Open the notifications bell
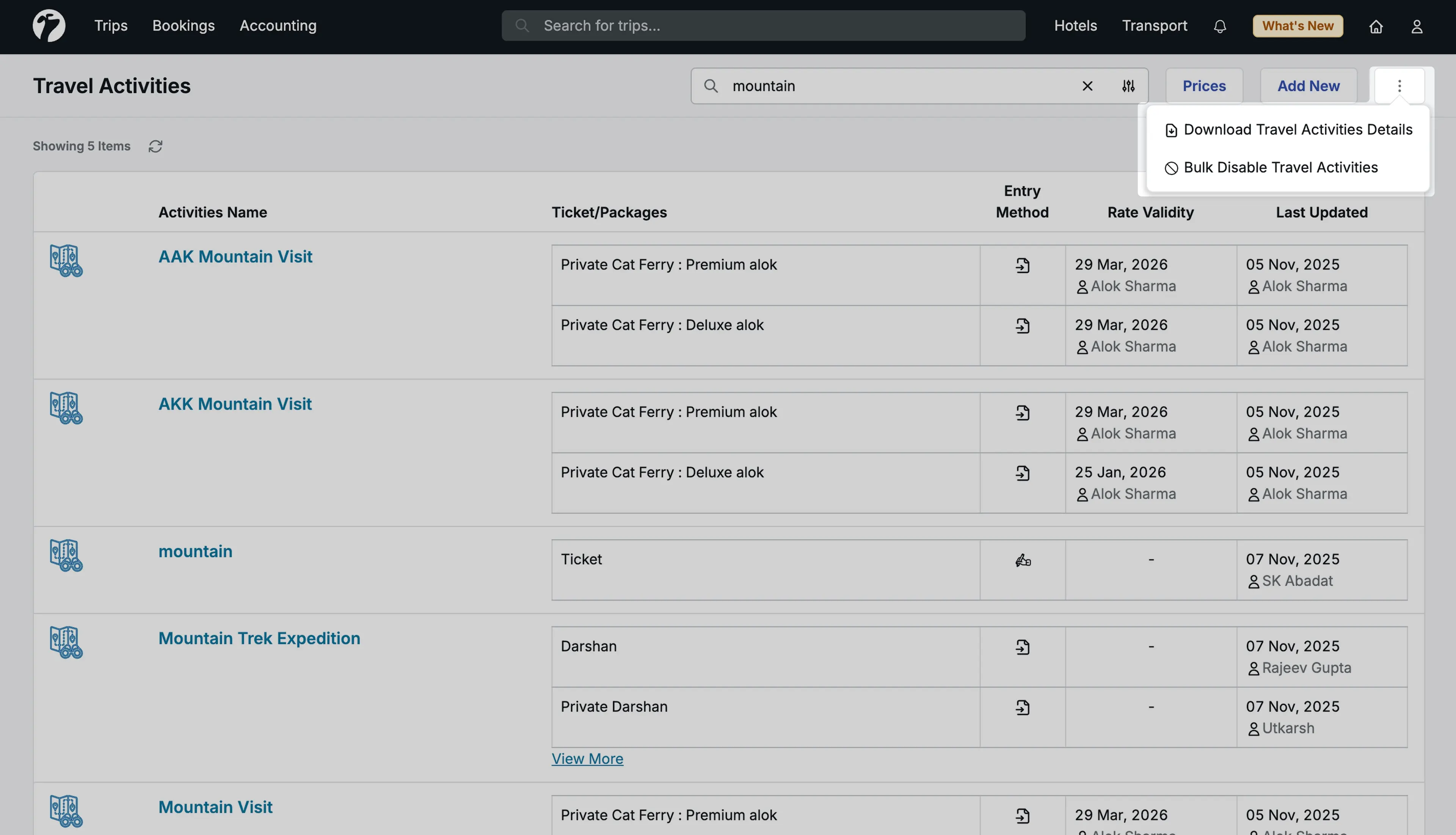The width and height of the screenshot is (1456, 835). pyautogui.click(x=1219, y=26)
